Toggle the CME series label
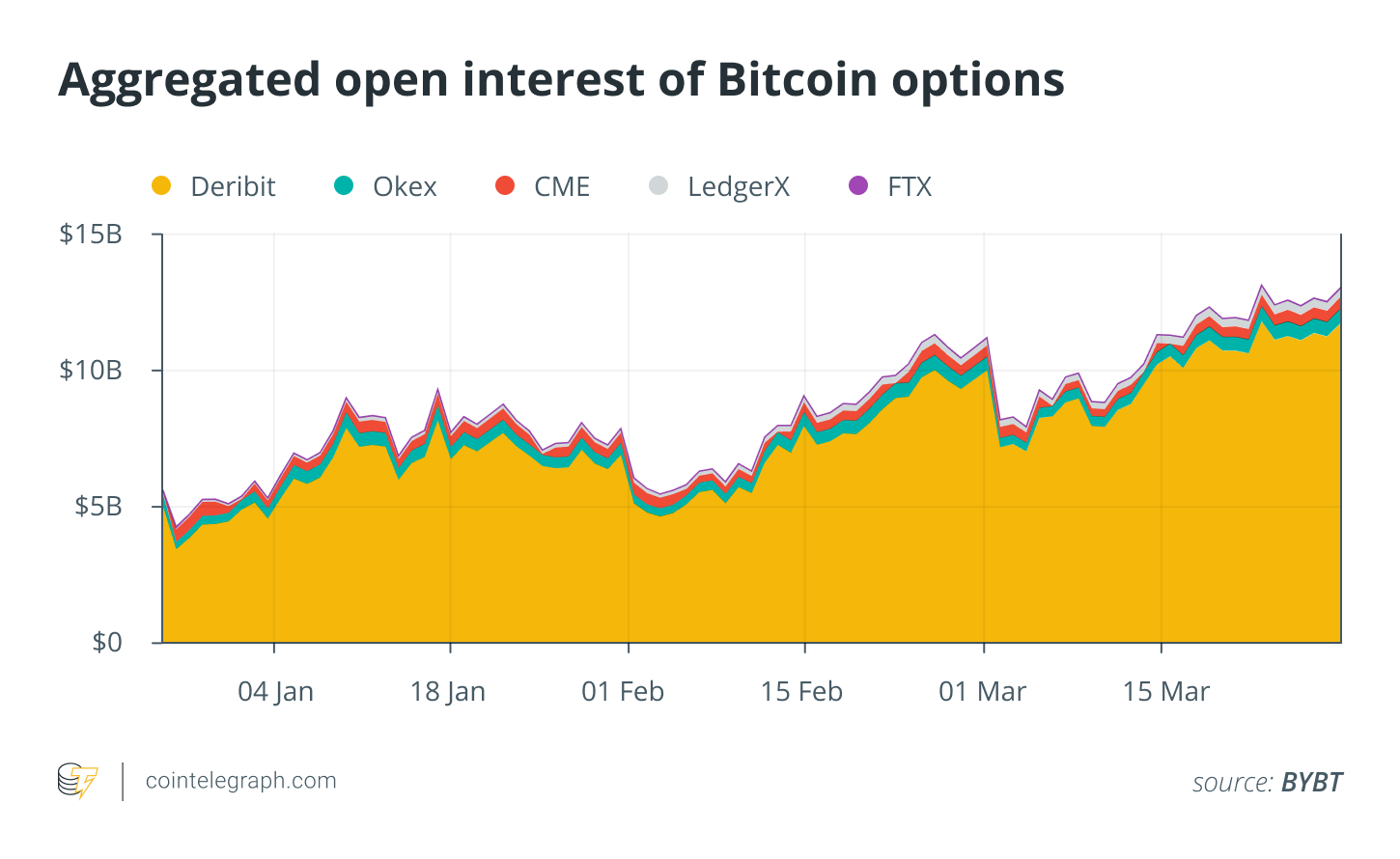 coord(562,186)
